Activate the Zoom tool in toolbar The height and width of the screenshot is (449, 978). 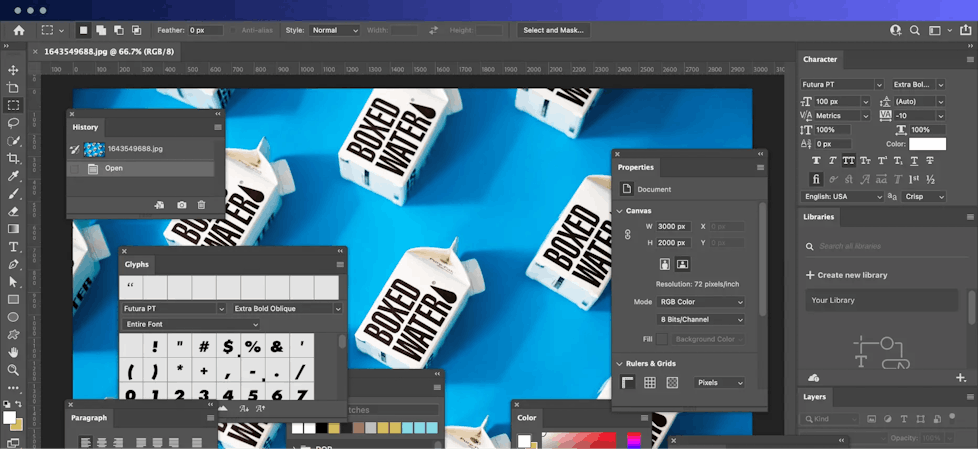13,370
